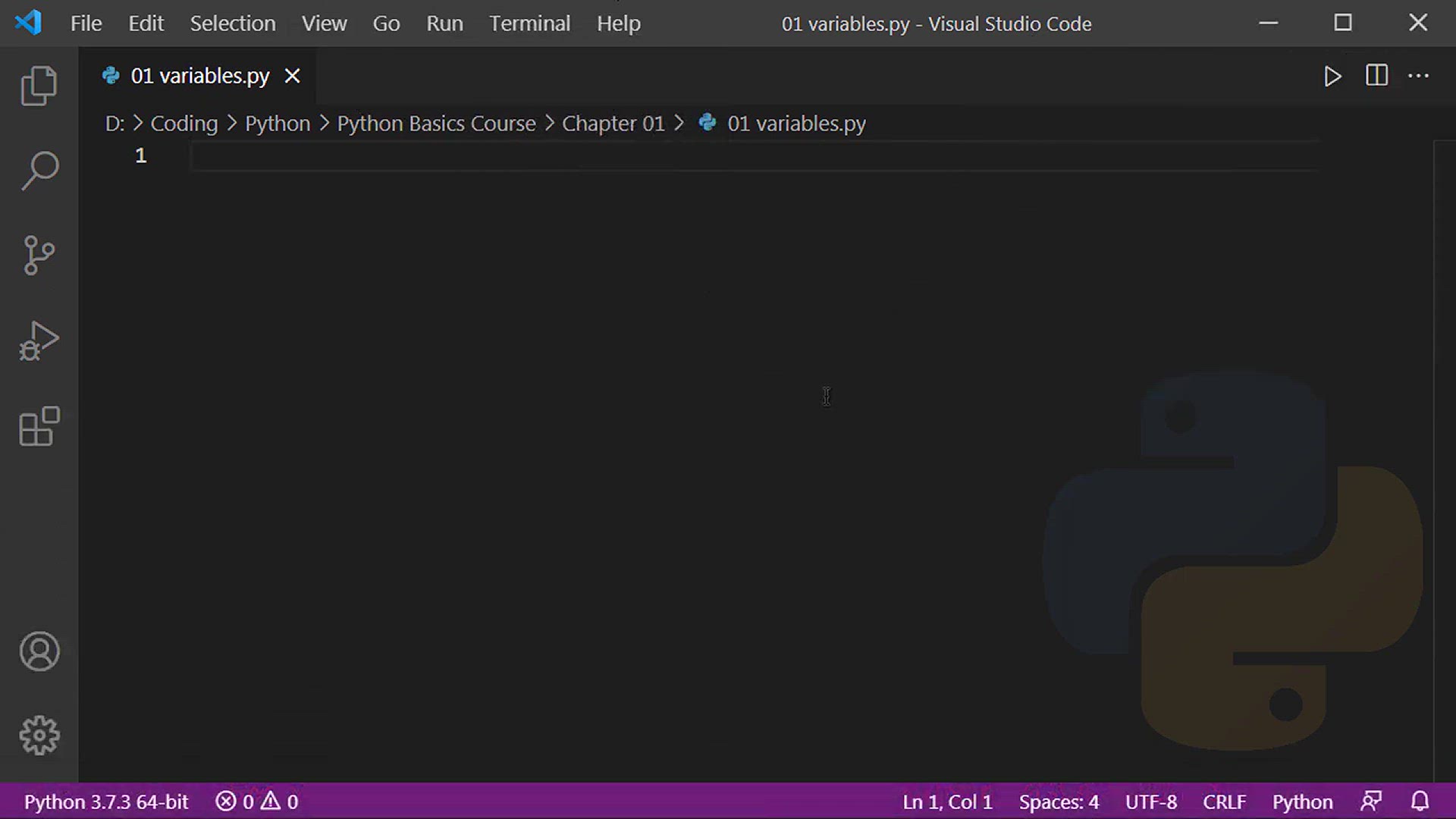Open the Go menu
This screenshot has width=1456, height=819.
pos(386,24)
